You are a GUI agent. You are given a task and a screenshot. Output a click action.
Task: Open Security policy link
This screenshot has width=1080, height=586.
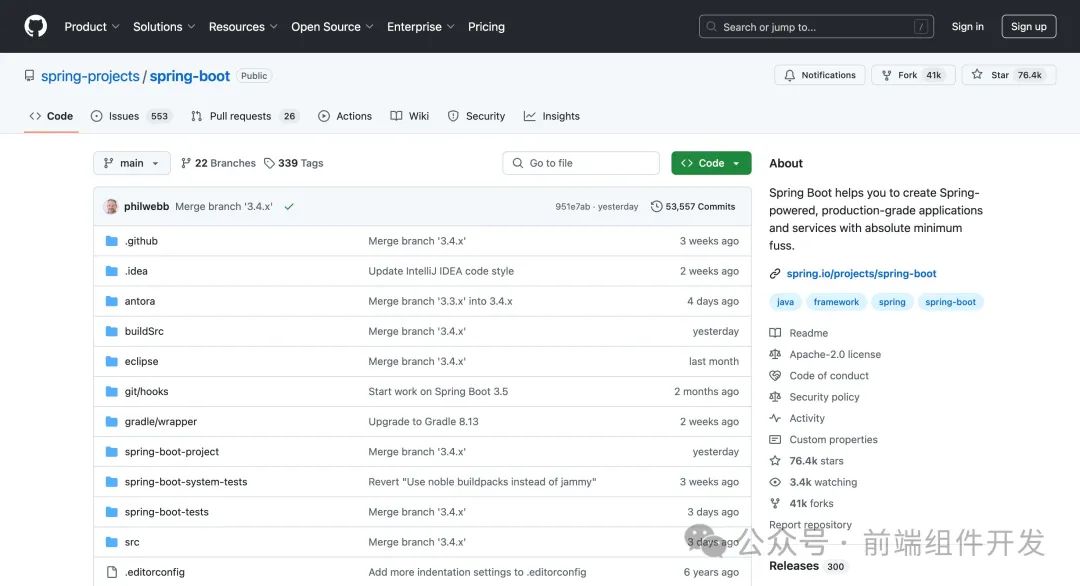pos(824,397)
